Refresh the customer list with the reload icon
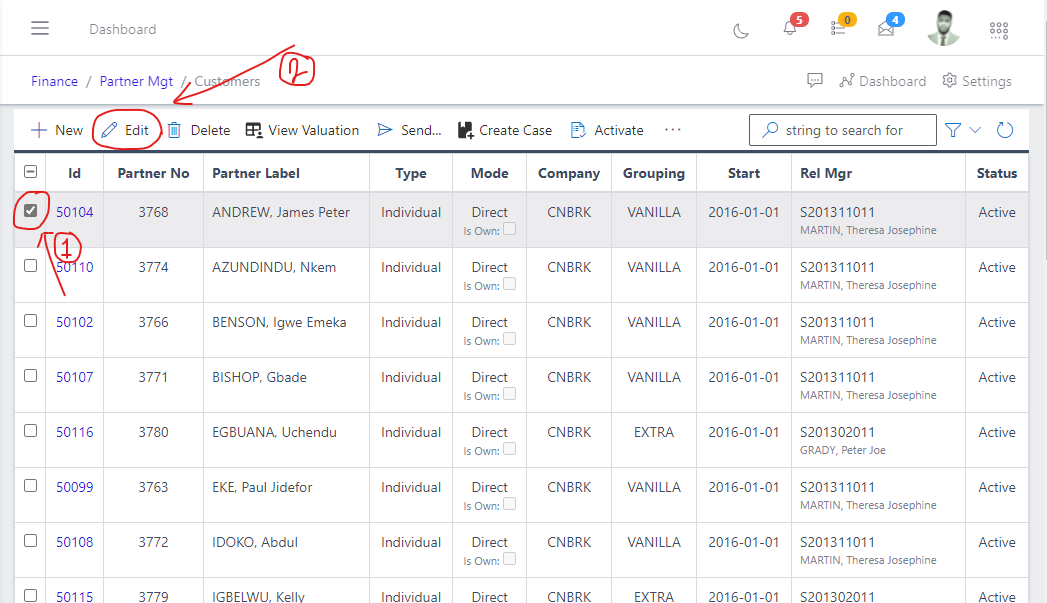This screenshot has width=1047, height=603. pos(1004,129)
